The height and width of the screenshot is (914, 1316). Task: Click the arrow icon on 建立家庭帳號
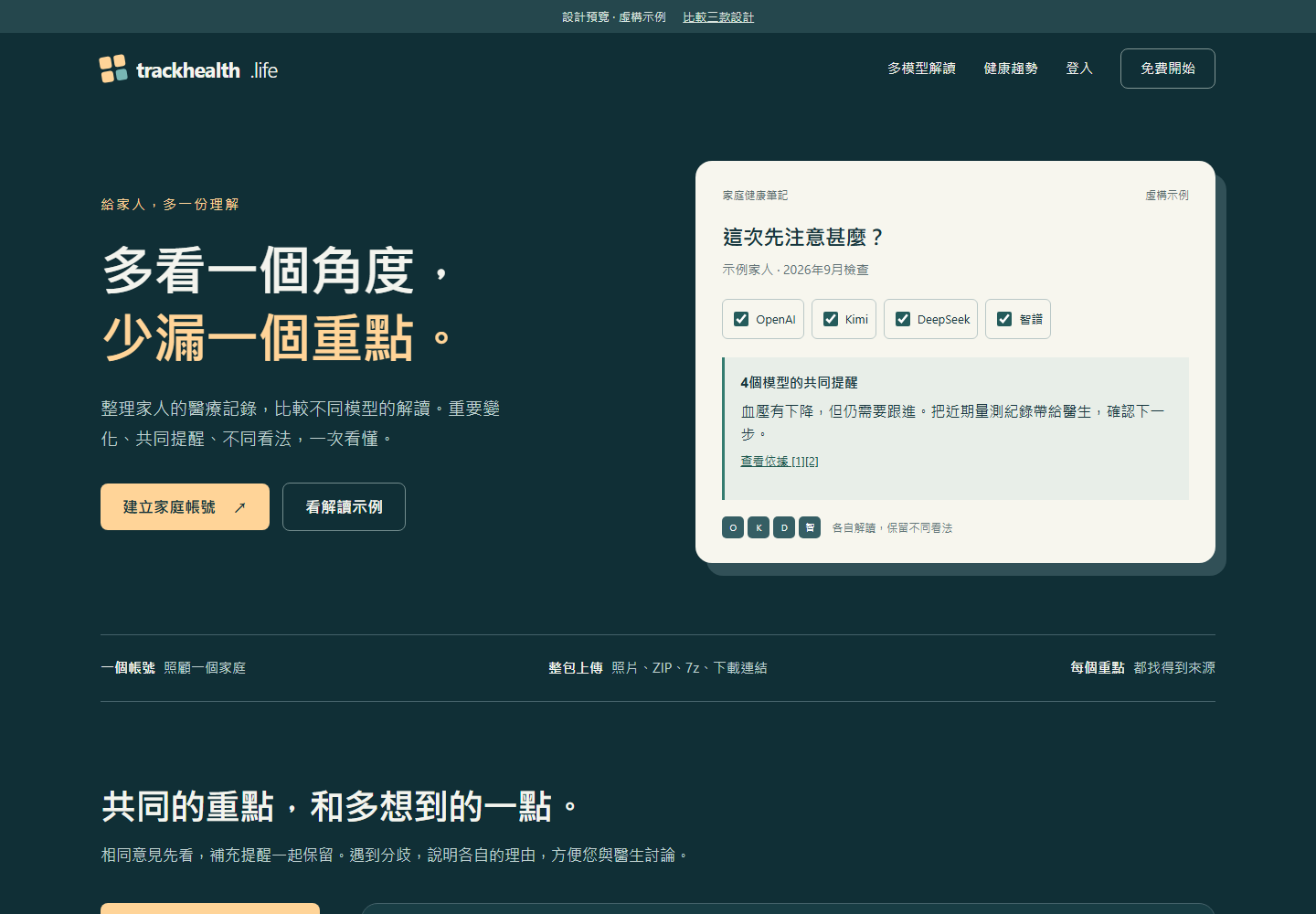pyautogui.click(x=240, y=507)
